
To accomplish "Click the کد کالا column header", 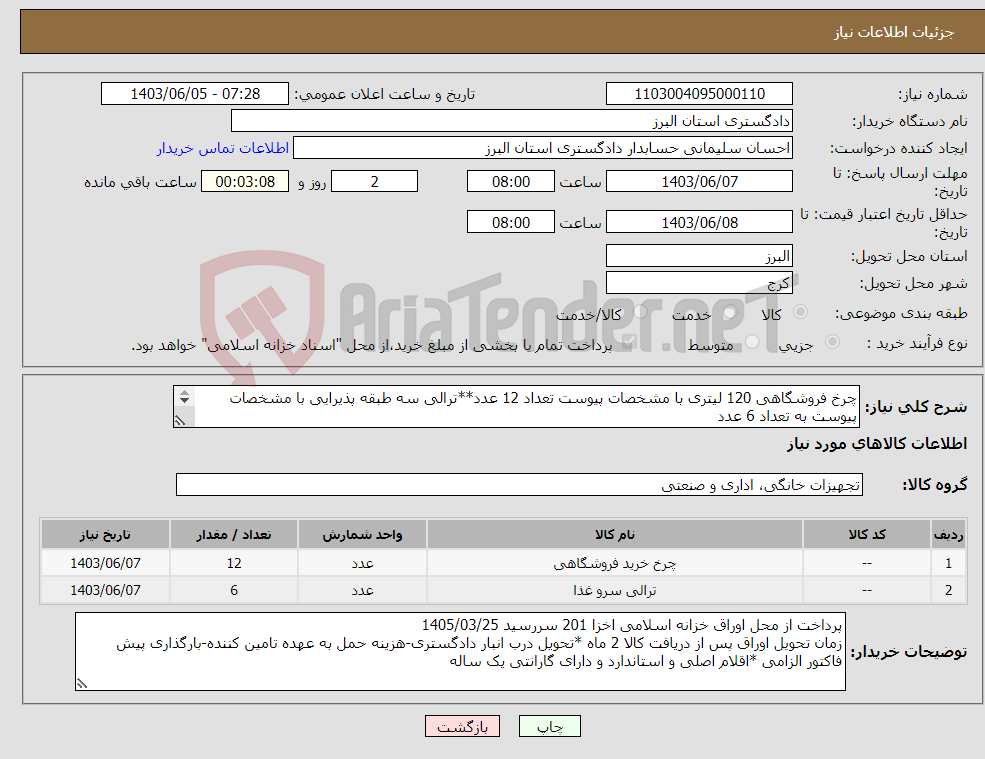I will click(867, 535).
